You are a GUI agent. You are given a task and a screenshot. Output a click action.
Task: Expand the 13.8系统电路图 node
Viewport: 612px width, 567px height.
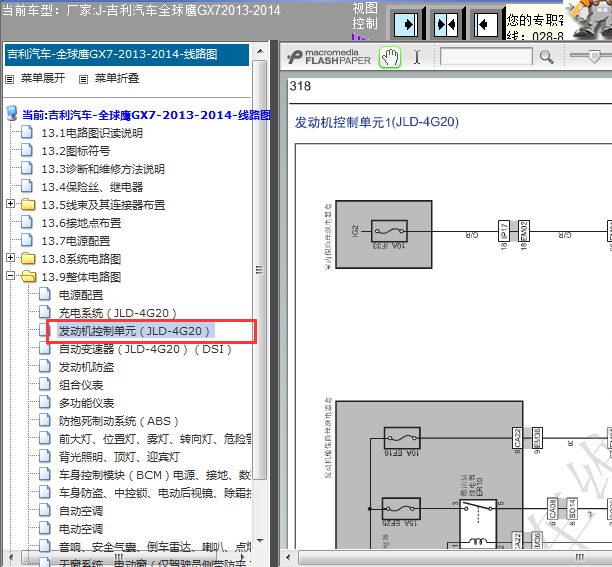11,257
